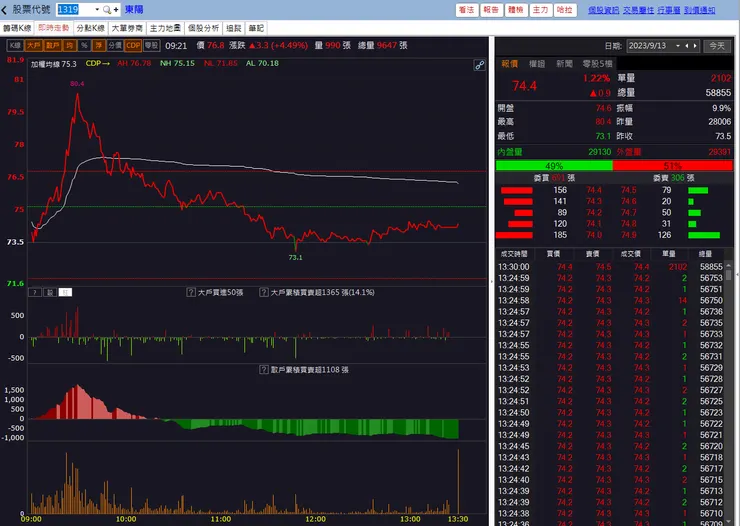Click the 單量 column header in trade list
Image resolution: width=740 pixels, height=526 pixels.
click(x=669, y=254)
